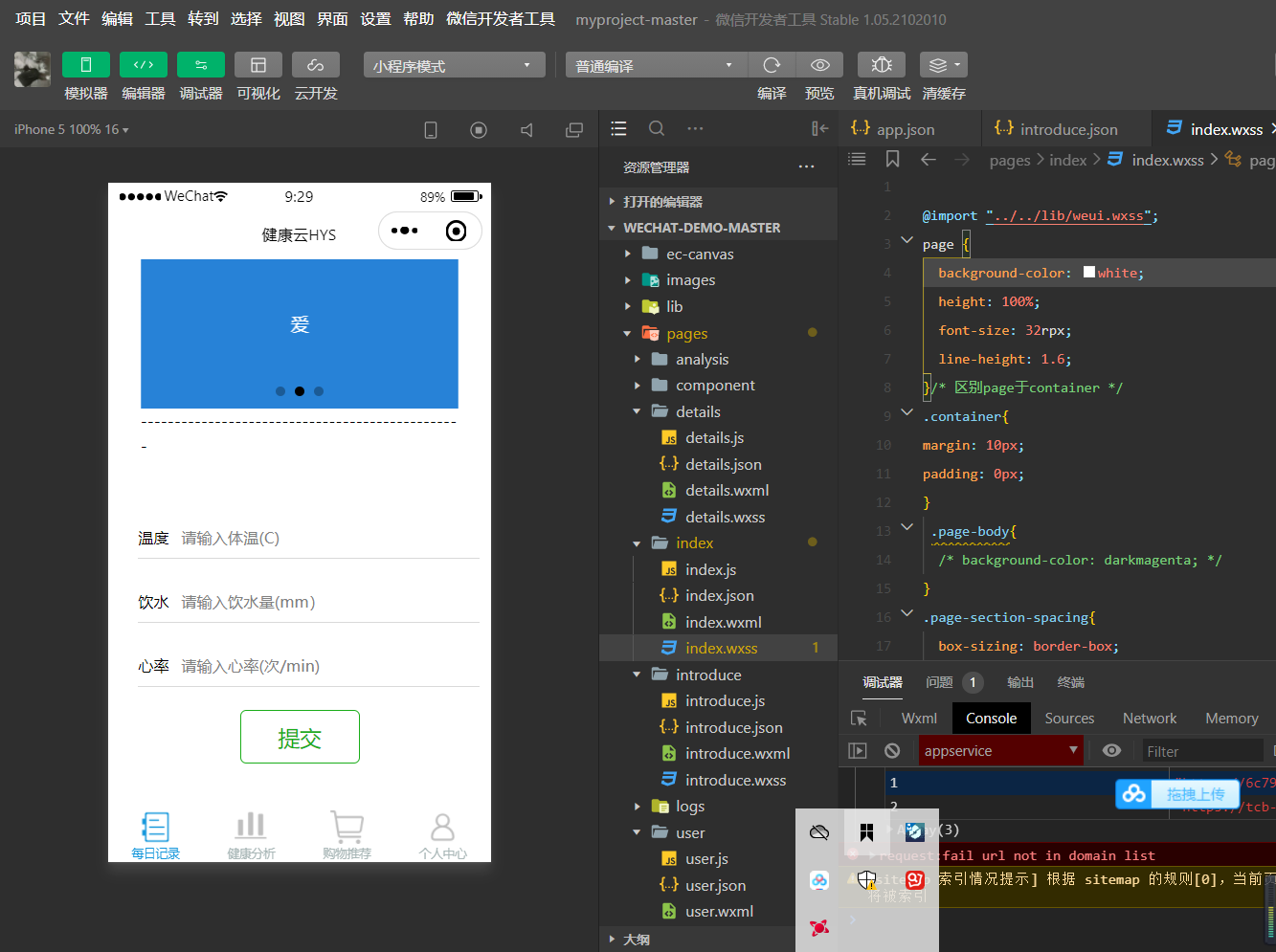Click the editor bookmark icon
Viewport: 1276px width, 952px height.
pyautogui.click(x=892, y=159)
